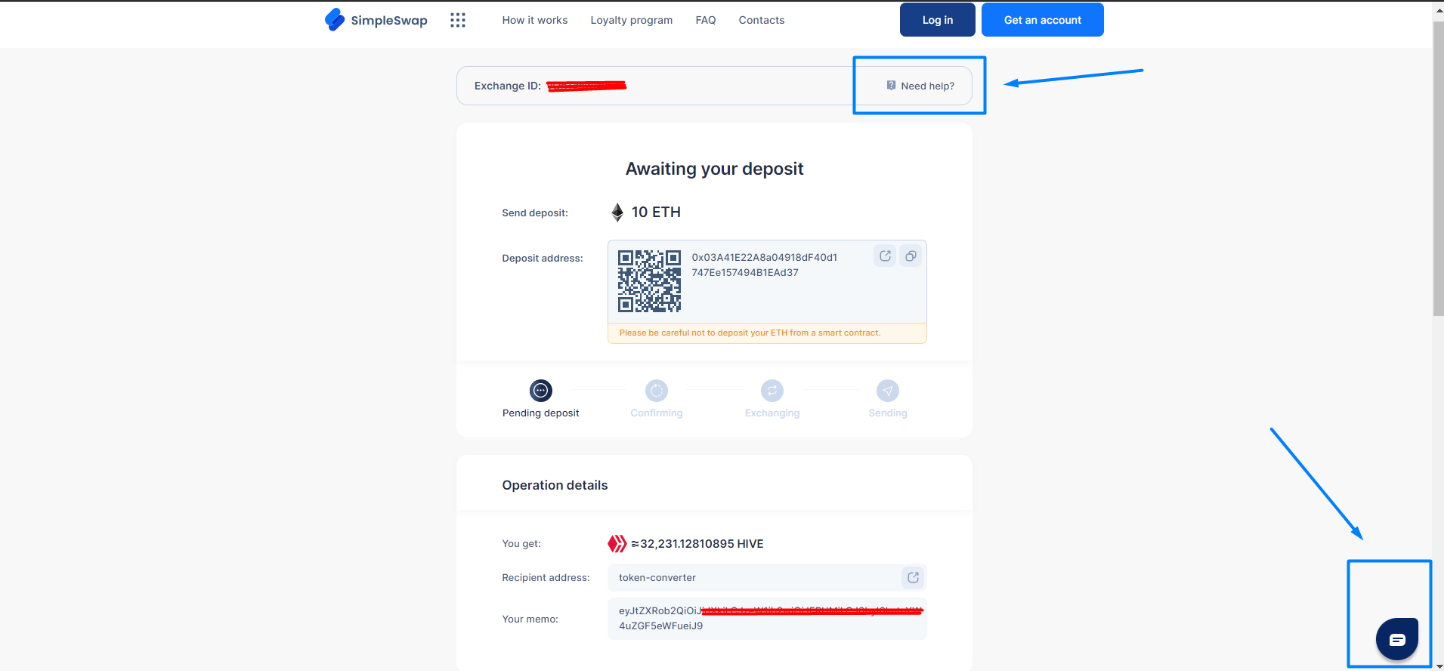Click the Exchange ID label

click(507, 86)
